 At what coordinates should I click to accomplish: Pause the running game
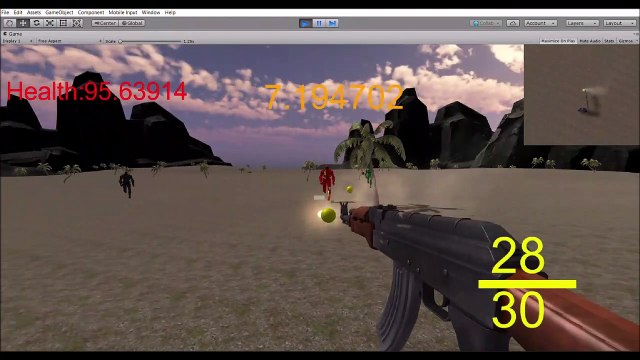click(x=319, y=23)
